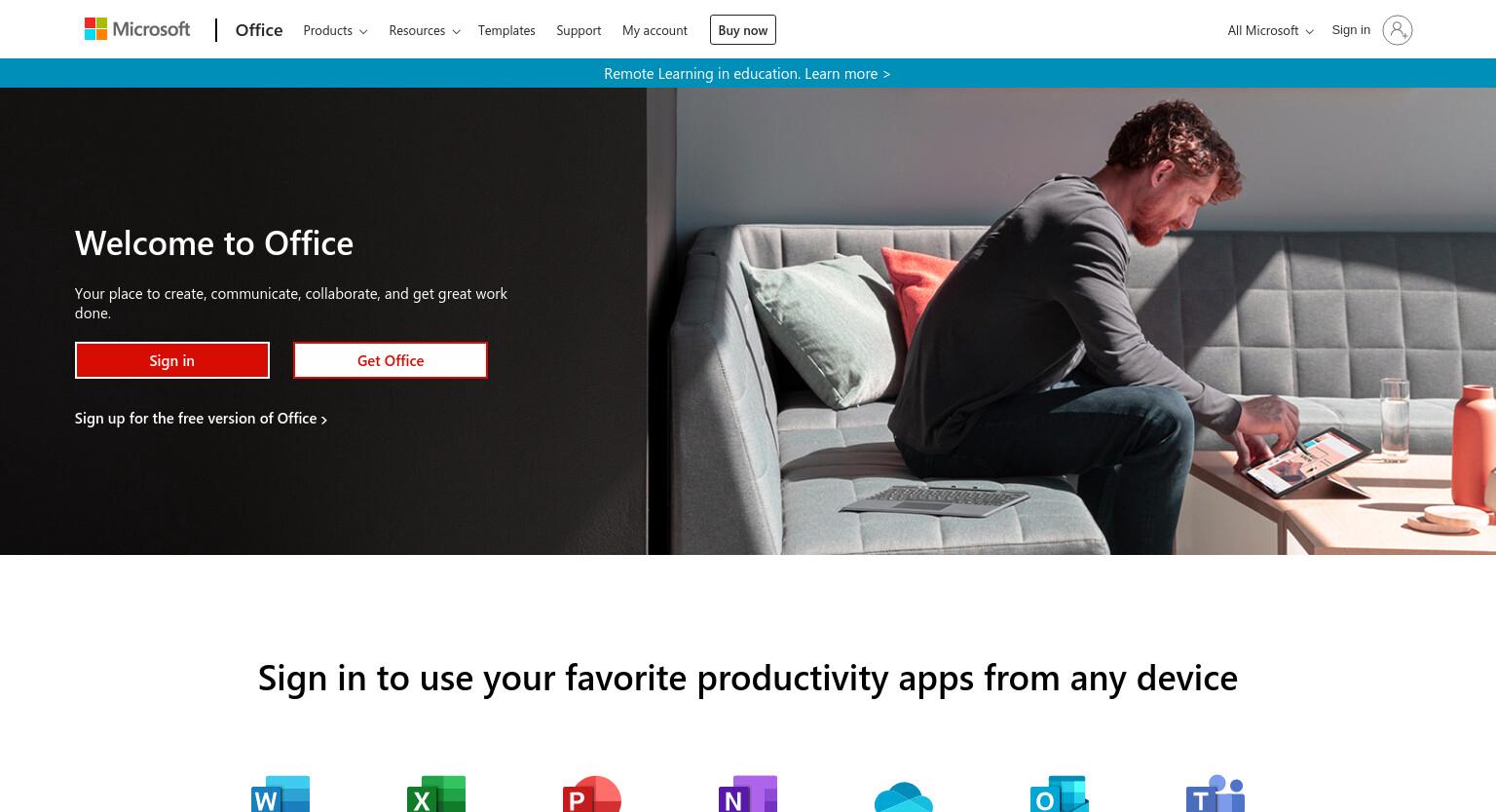This screenshot has width=1496, height=812.
Task: Open the Support menu item
Action: click(579, 30)
